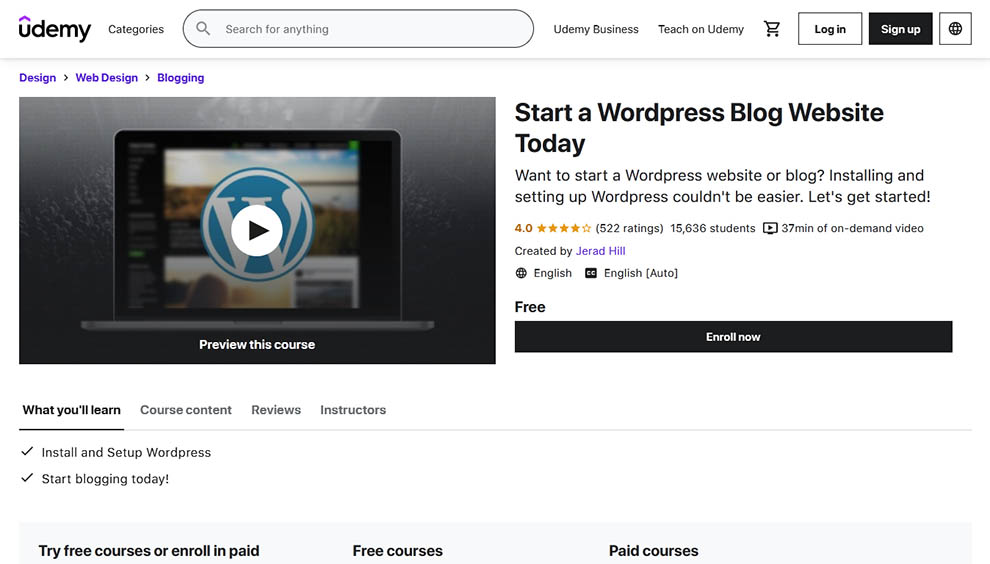Open the shopping cart icon

pyautogui.click(x=772, y=28)
